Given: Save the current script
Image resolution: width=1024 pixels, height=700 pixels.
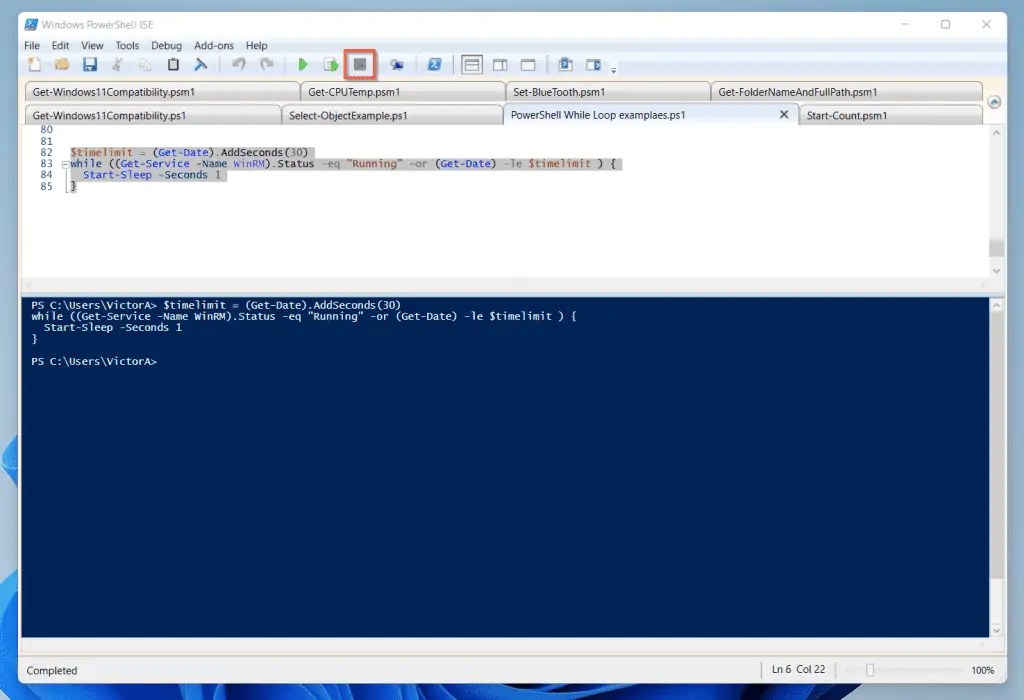Looking at the screenshot, I should (x=90, y=64).
